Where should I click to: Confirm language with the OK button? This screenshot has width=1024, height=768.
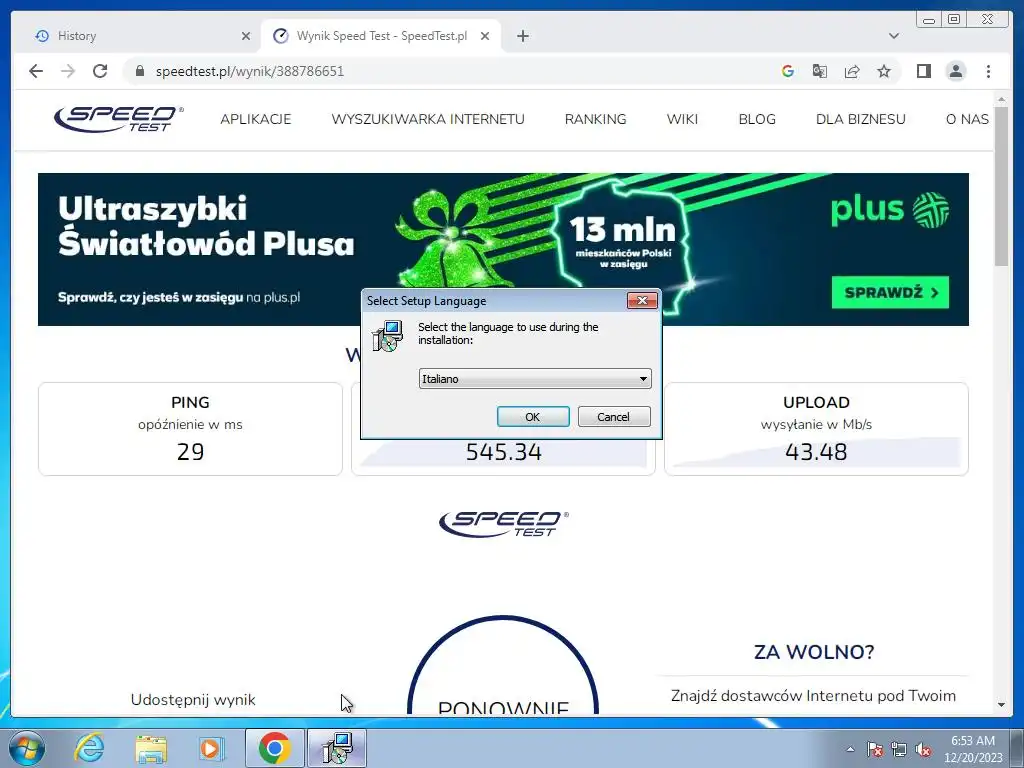tap(533, 417)
